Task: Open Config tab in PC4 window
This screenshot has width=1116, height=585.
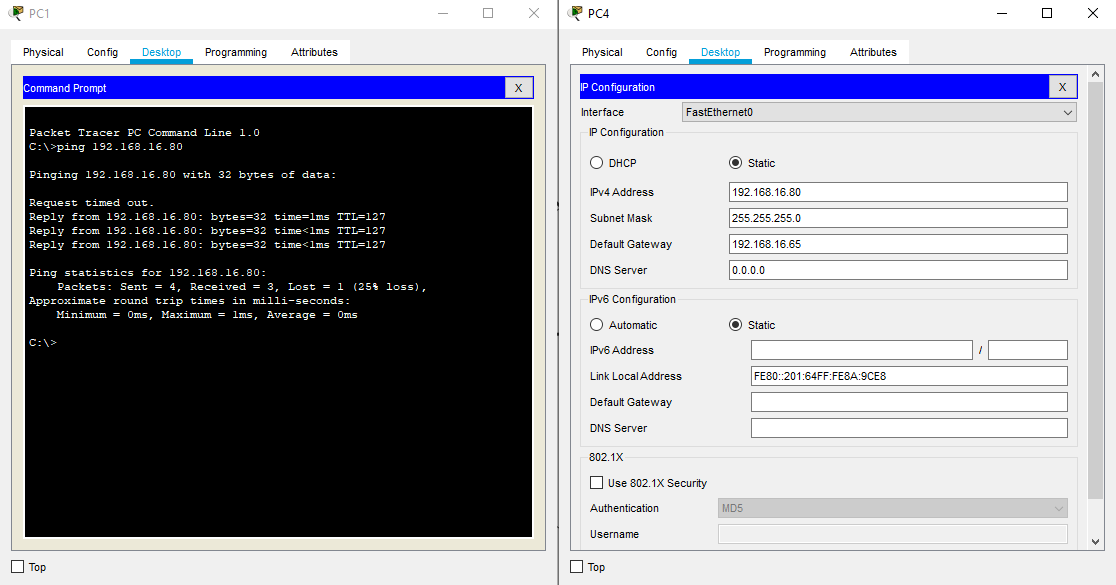Action: click(x=661, y=52)
